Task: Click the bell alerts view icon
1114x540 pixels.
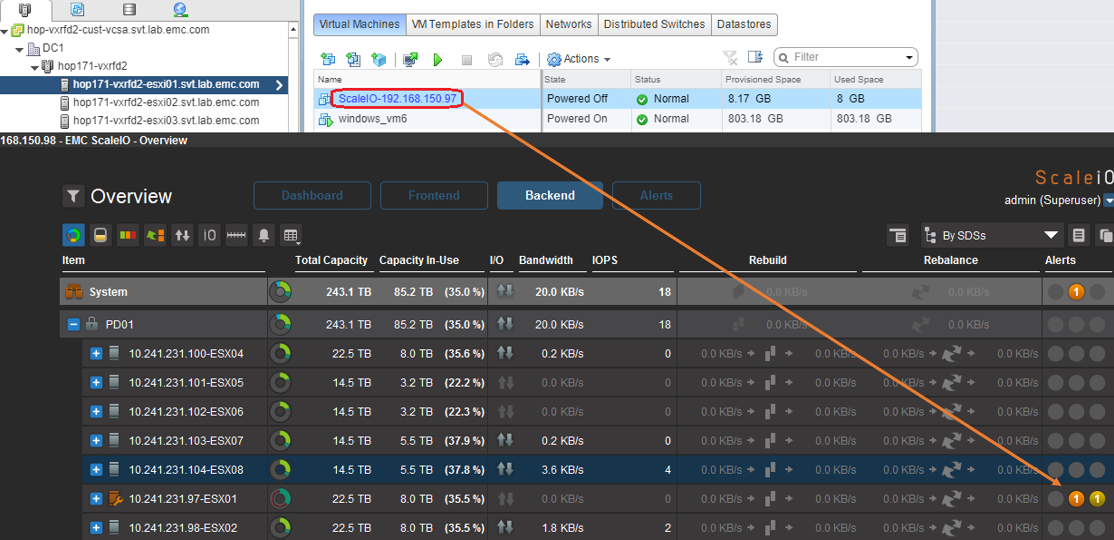Action: (x=264, y=236)
